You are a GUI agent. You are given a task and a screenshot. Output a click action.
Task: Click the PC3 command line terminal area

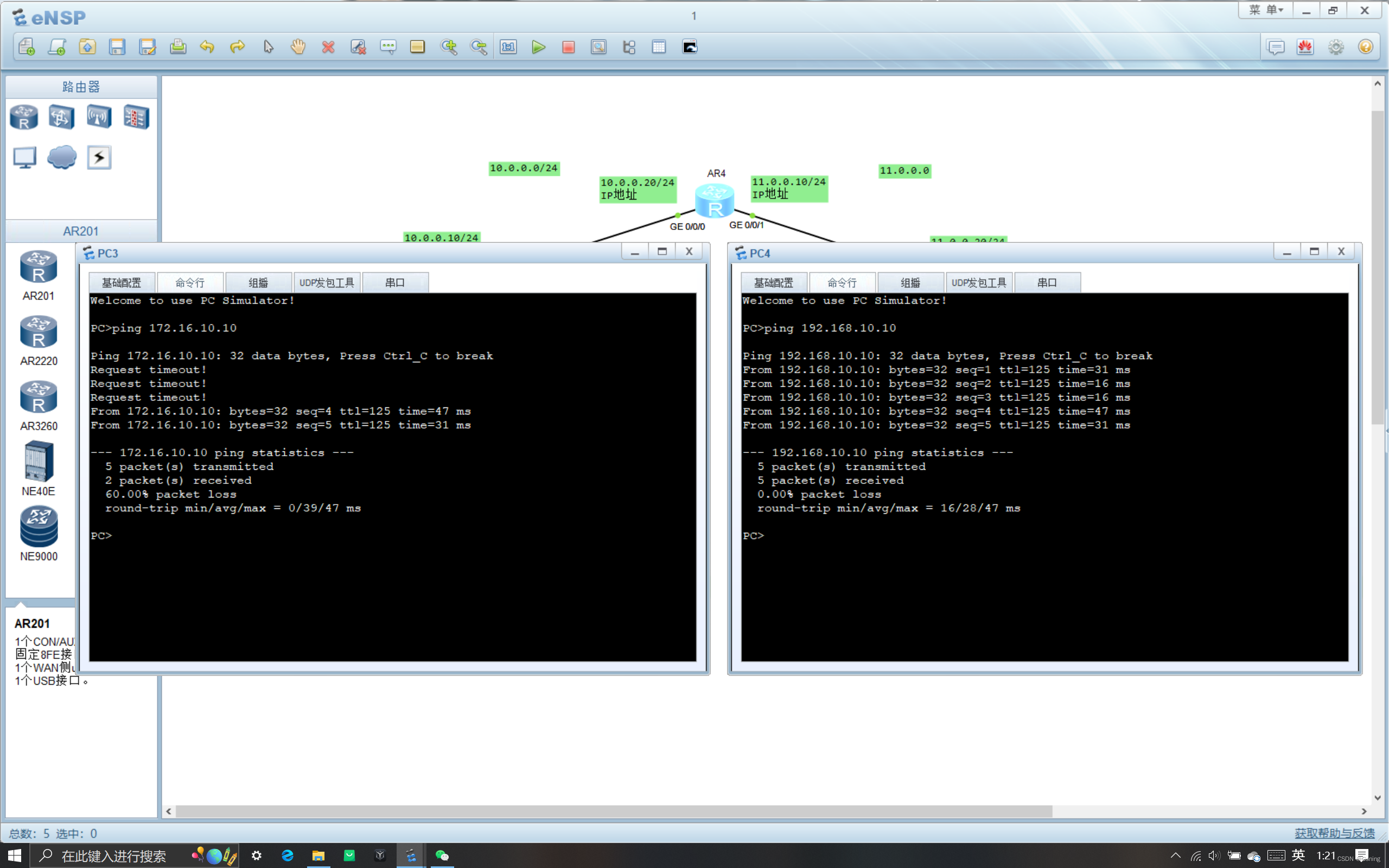click(393, 477)
